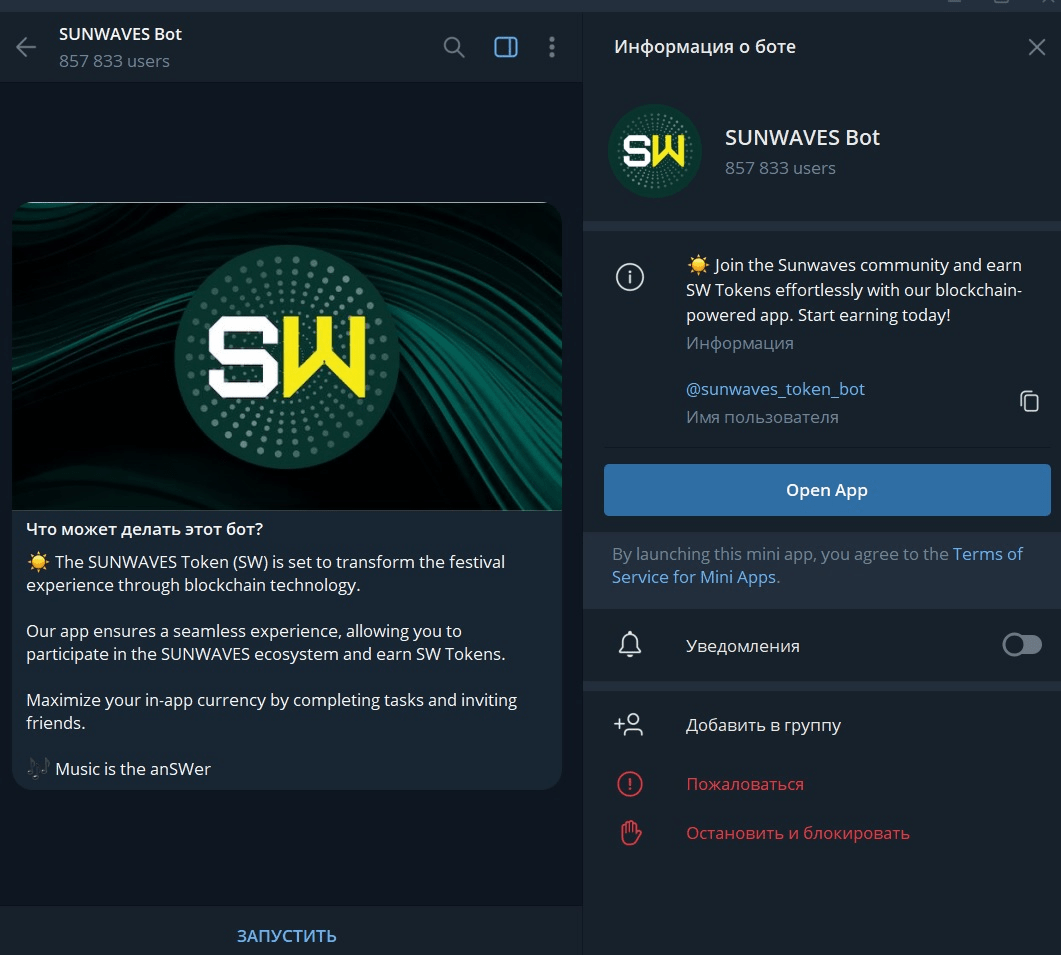The height and width of the screenshot is (955, 1061).
Task: Click the info circle icon beside description
Action: pos(629,277)
